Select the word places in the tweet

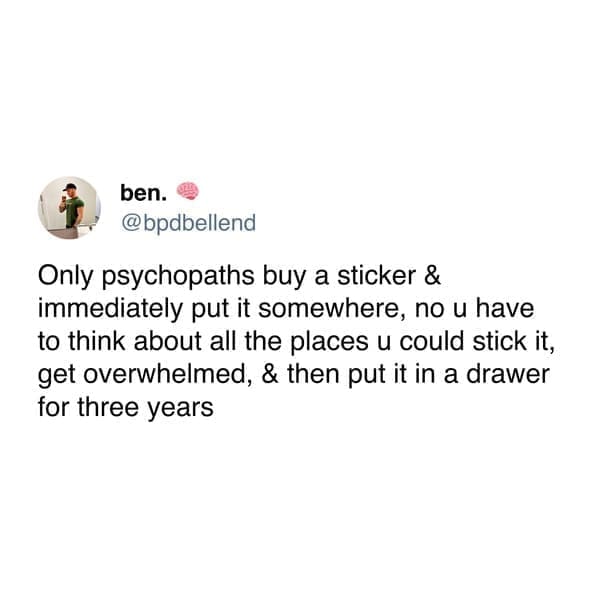[x=329, y=343]
